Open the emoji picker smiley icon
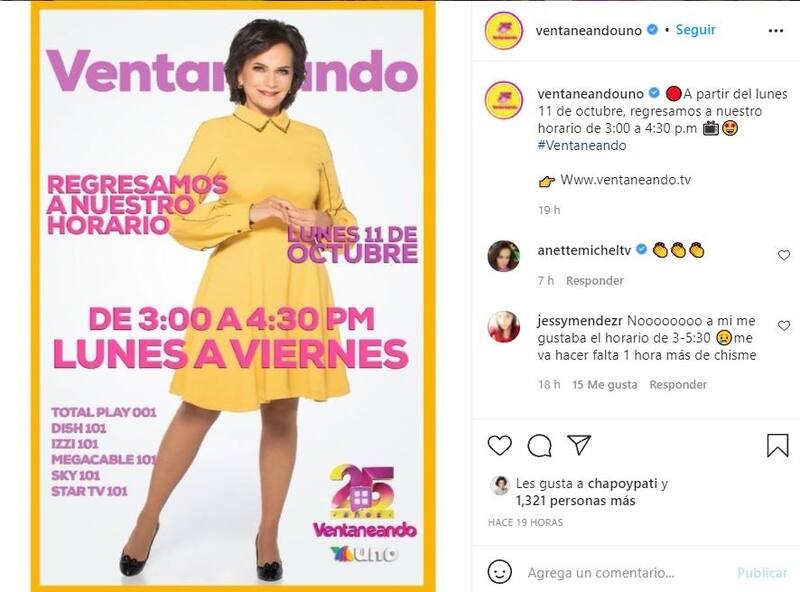 [x=499, y=572]
